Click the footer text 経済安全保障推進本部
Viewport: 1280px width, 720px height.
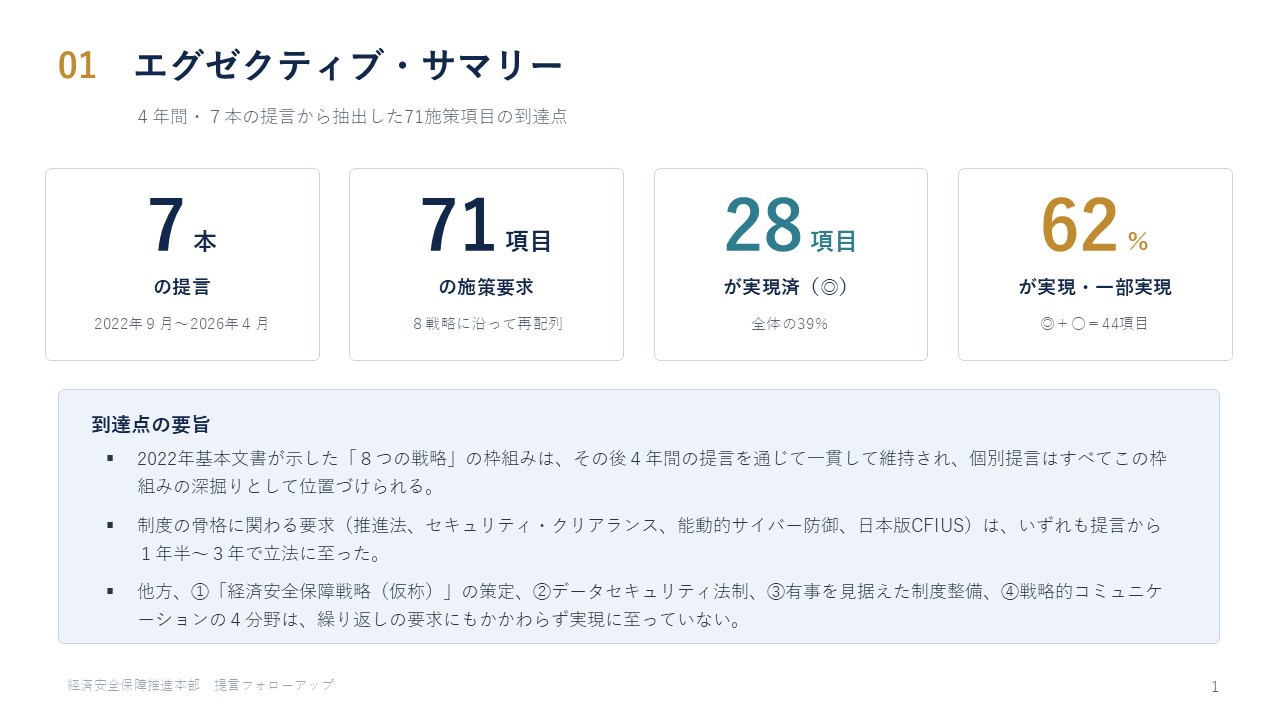tap(134, 685)
